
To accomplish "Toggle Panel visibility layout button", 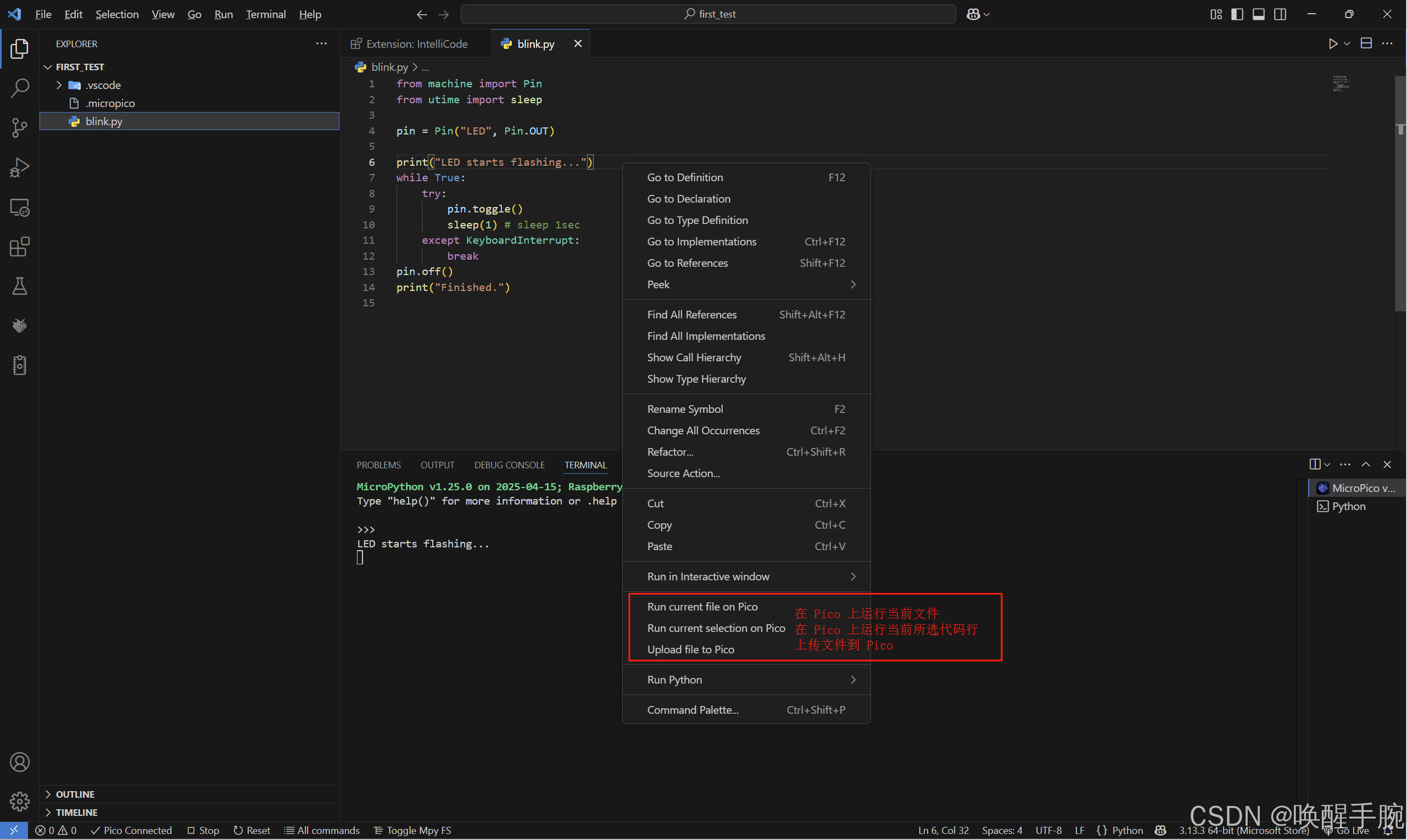I will click(x=1258, y=14).
